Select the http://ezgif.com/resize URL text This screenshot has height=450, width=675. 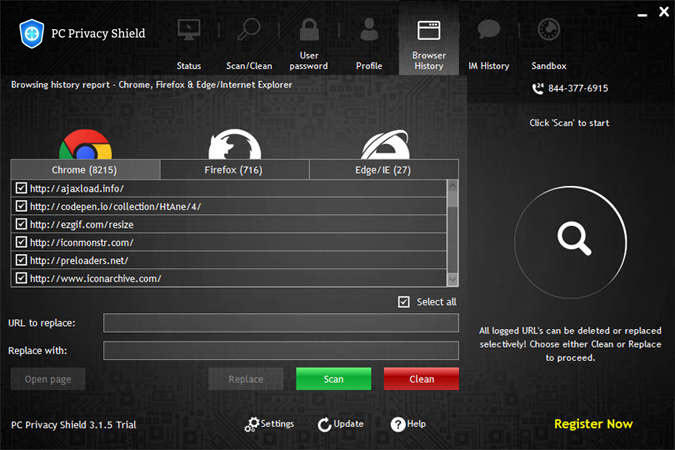[82, 225]
